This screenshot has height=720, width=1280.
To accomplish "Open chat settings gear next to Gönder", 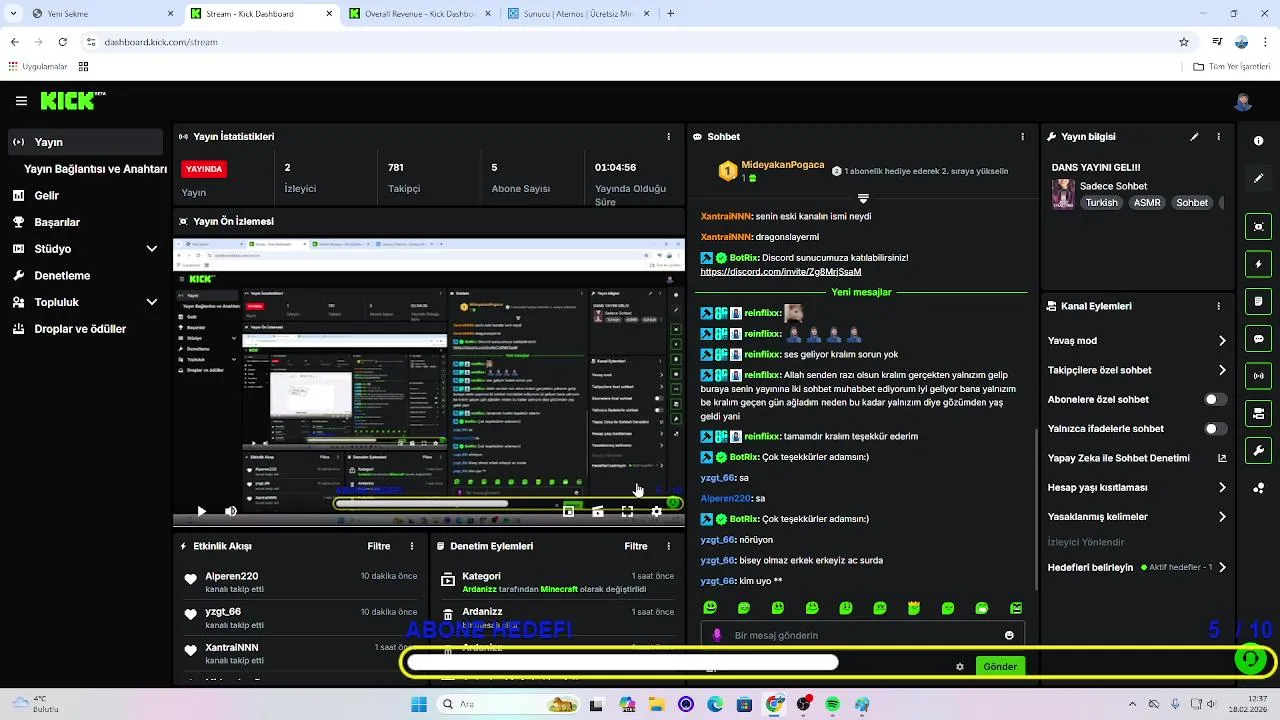I will pos(960,666).
